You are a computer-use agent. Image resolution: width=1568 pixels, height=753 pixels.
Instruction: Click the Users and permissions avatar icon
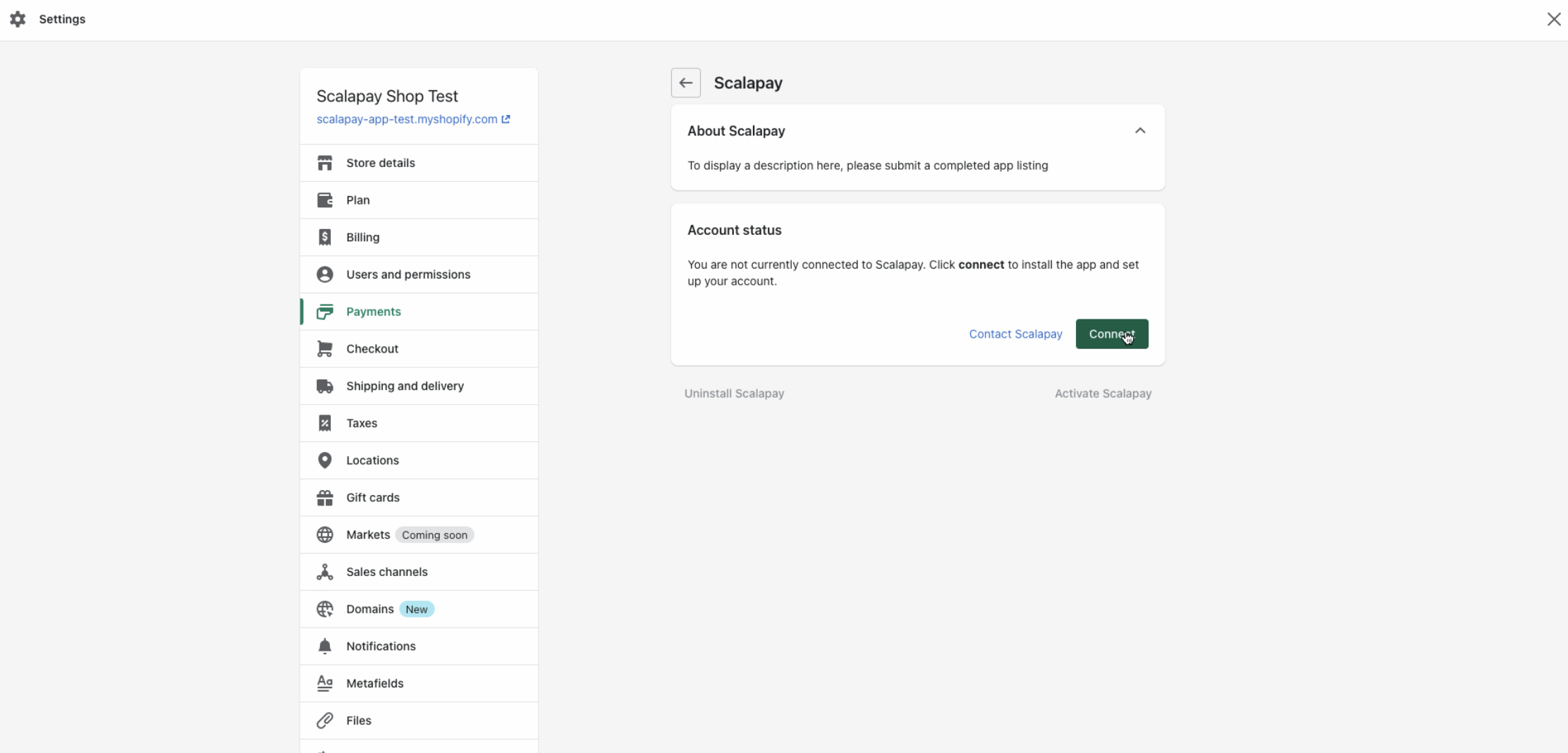[x=324, y=274]
